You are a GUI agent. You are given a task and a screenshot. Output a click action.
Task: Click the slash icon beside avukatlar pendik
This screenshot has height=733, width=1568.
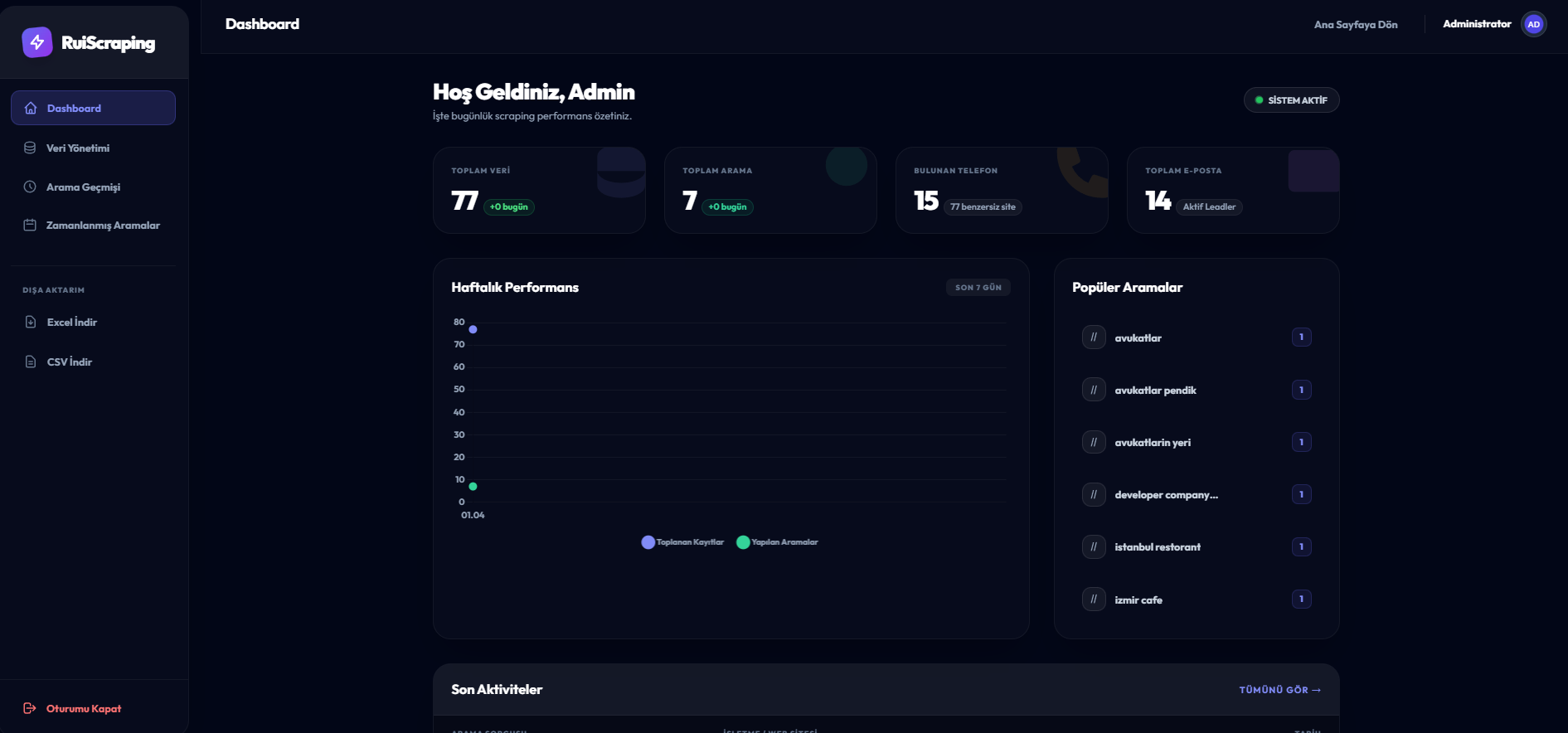(1094, 390)
